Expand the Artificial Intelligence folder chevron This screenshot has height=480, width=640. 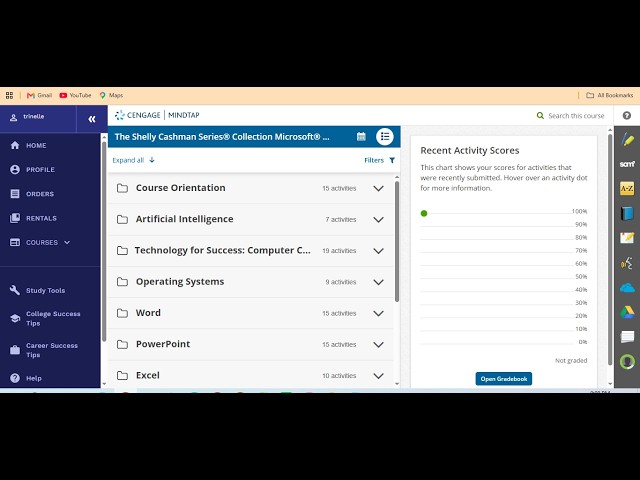click(378, 220)
